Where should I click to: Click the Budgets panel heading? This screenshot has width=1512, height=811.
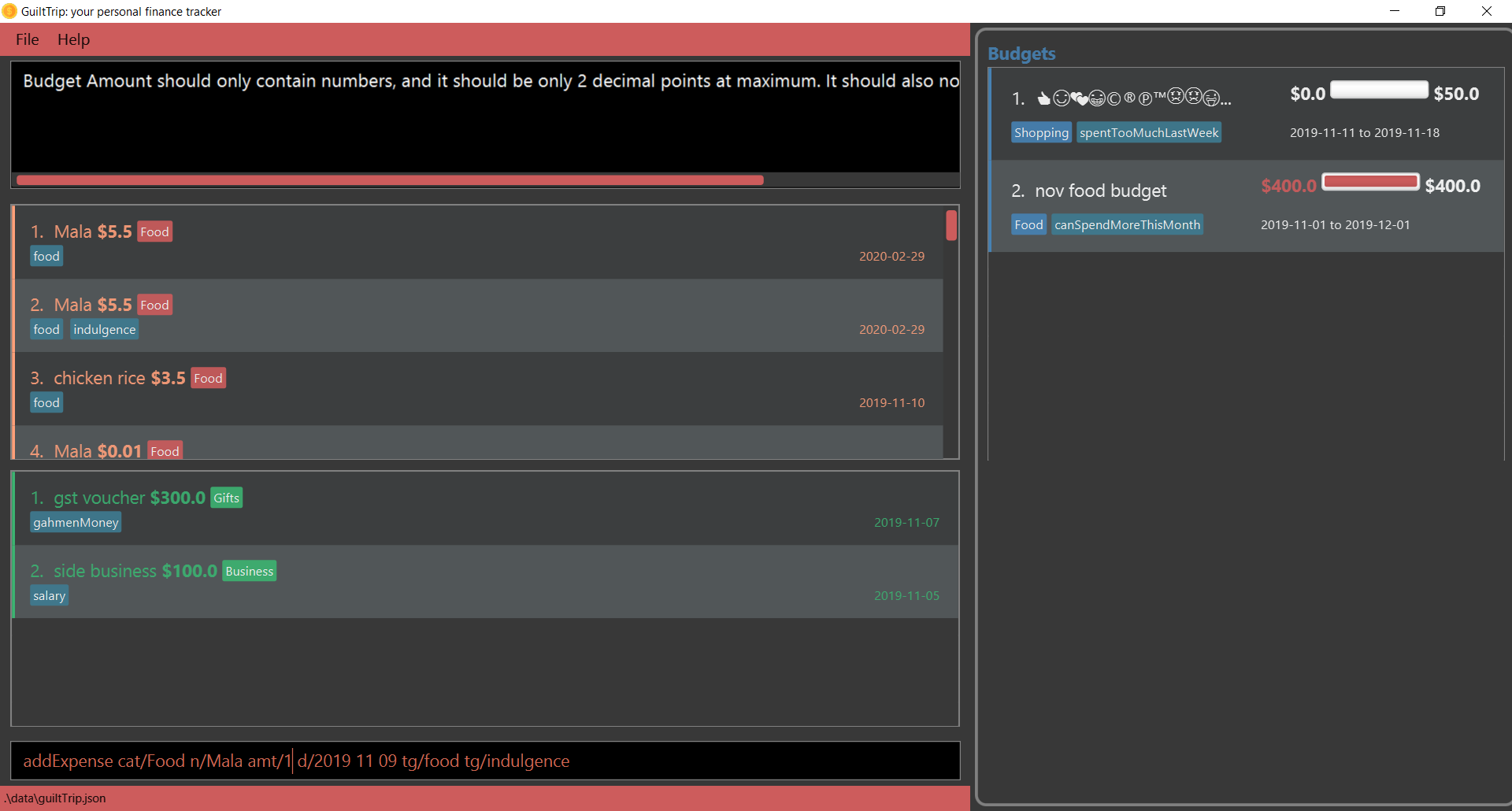coord(1021,54)
